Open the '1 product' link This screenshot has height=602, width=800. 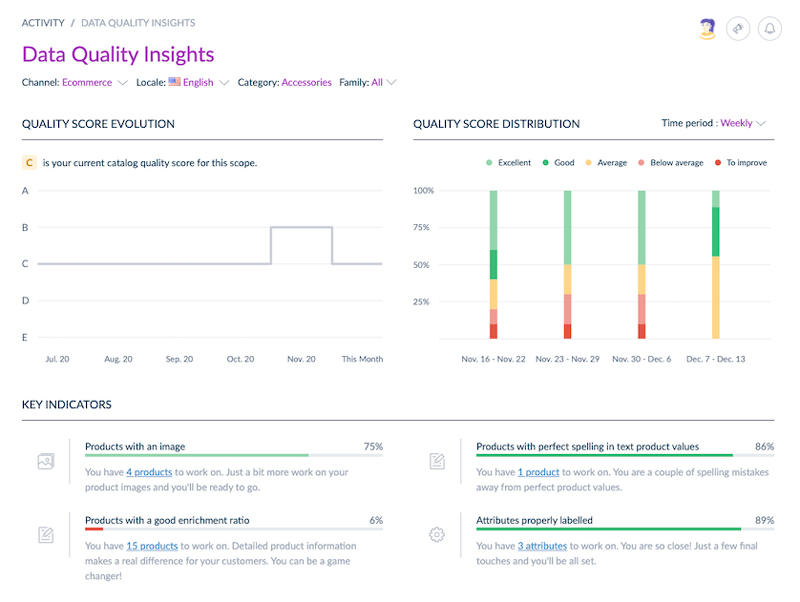538,472
